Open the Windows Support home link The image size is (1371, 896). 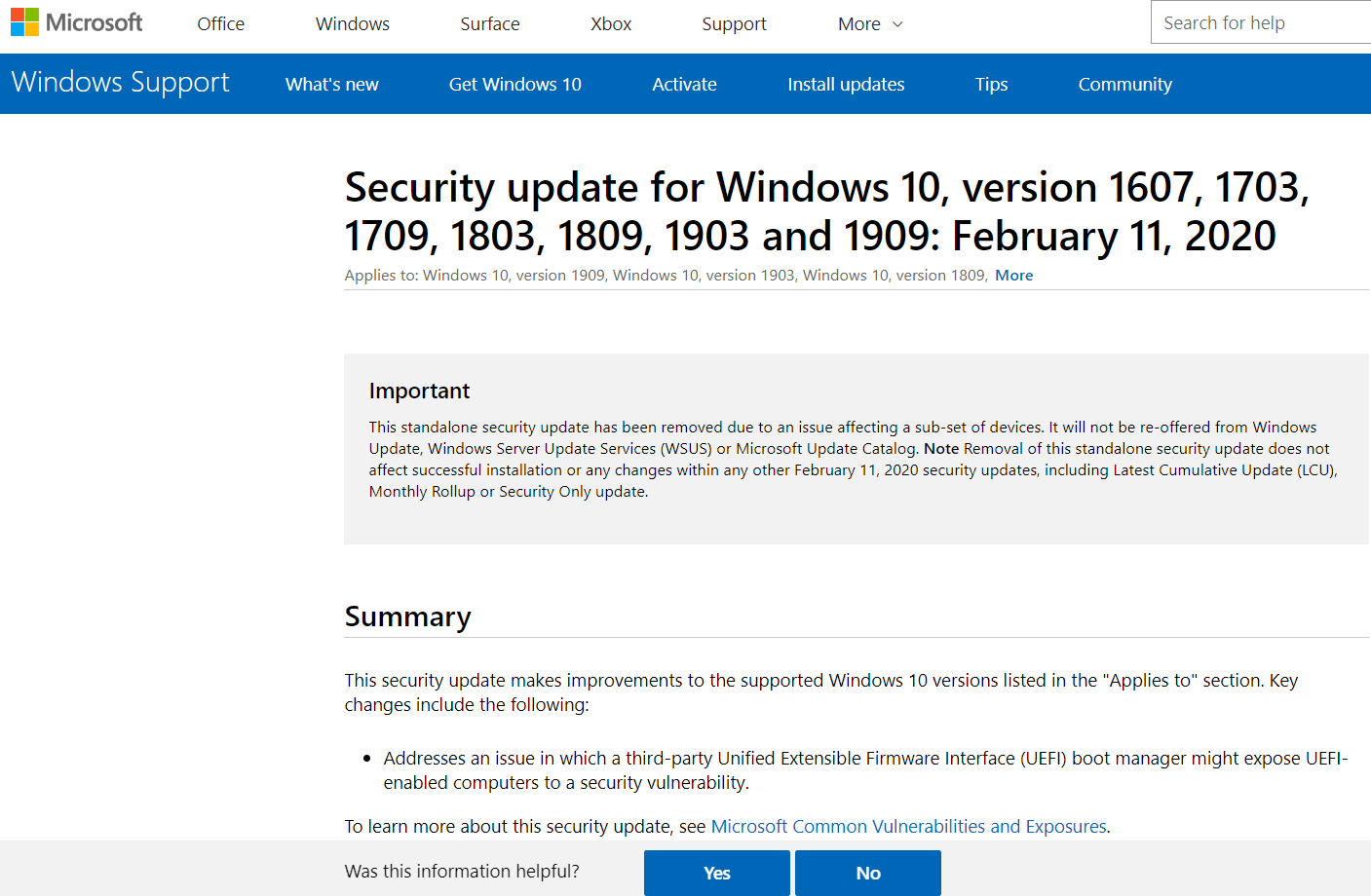point(121,83)
